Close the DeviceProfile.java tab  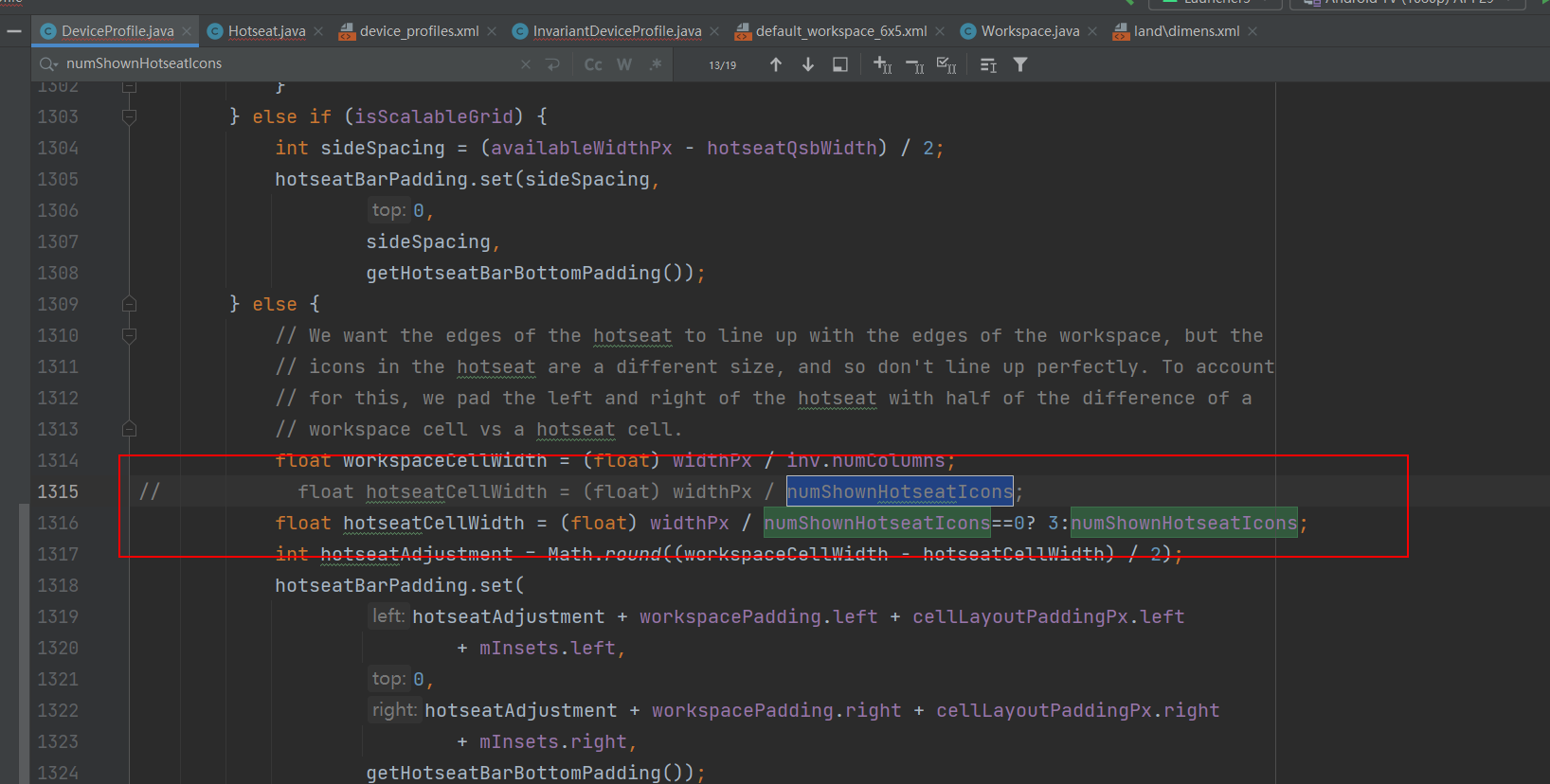(187, 31)
